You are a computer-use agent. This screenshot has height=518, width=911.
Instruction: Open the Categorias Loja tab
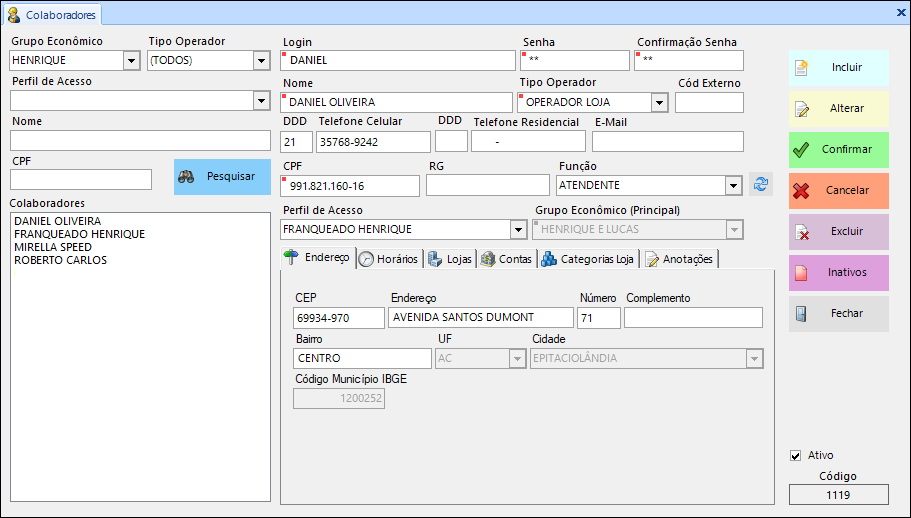coord(588,259)
